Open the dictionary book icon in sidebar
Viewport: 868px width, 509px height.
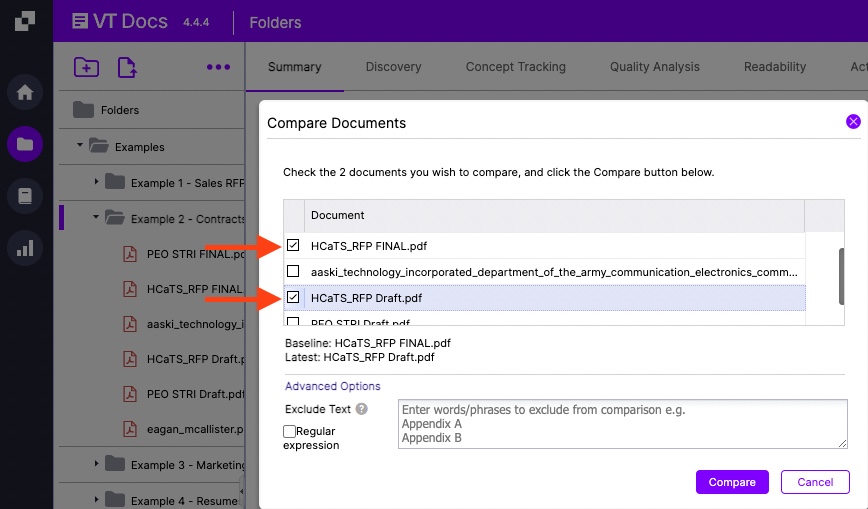click(25, 196)
